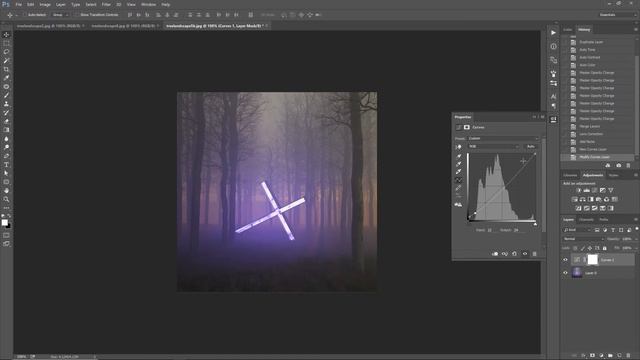Enable the Auto-Select checkbox
The height and width of the screenshot is (360, 640).
pyautogui.click(x=24, y=15)
